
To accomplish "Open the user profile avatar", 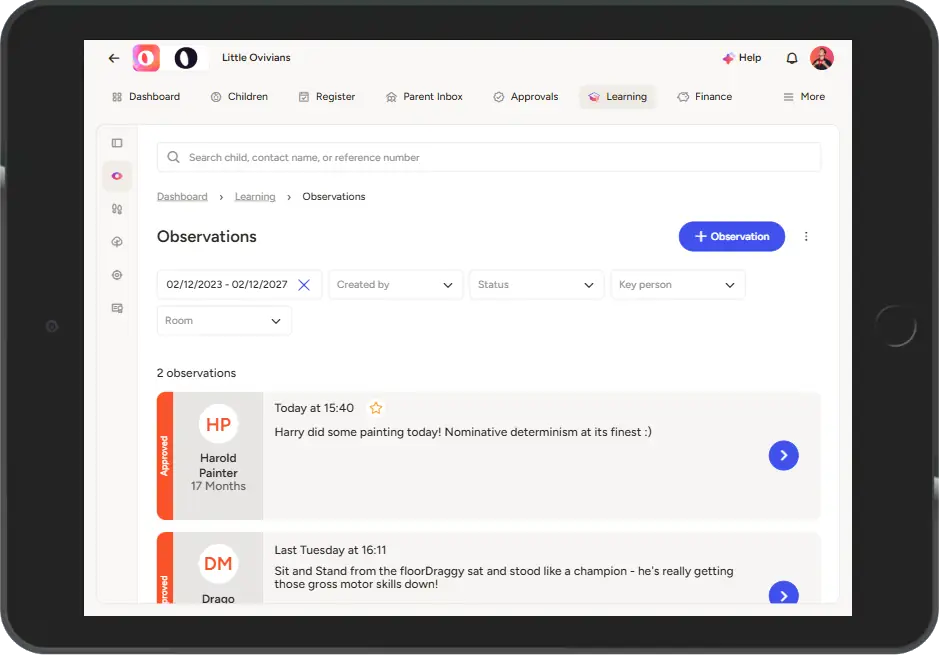I will pos(822,58).
